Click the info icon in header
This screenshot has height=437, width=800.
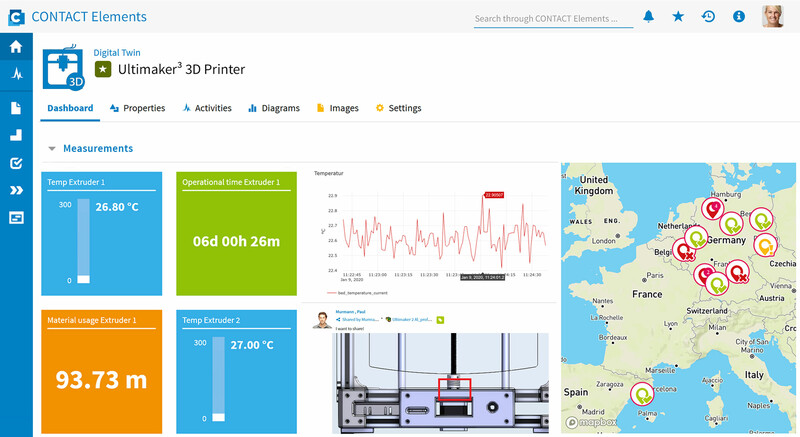(x=738, y=16)
